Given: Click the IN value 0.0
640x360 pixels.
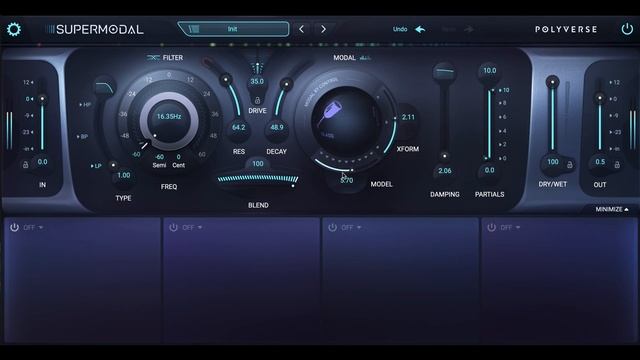Looking at the screenshot, I should point(42,162).
